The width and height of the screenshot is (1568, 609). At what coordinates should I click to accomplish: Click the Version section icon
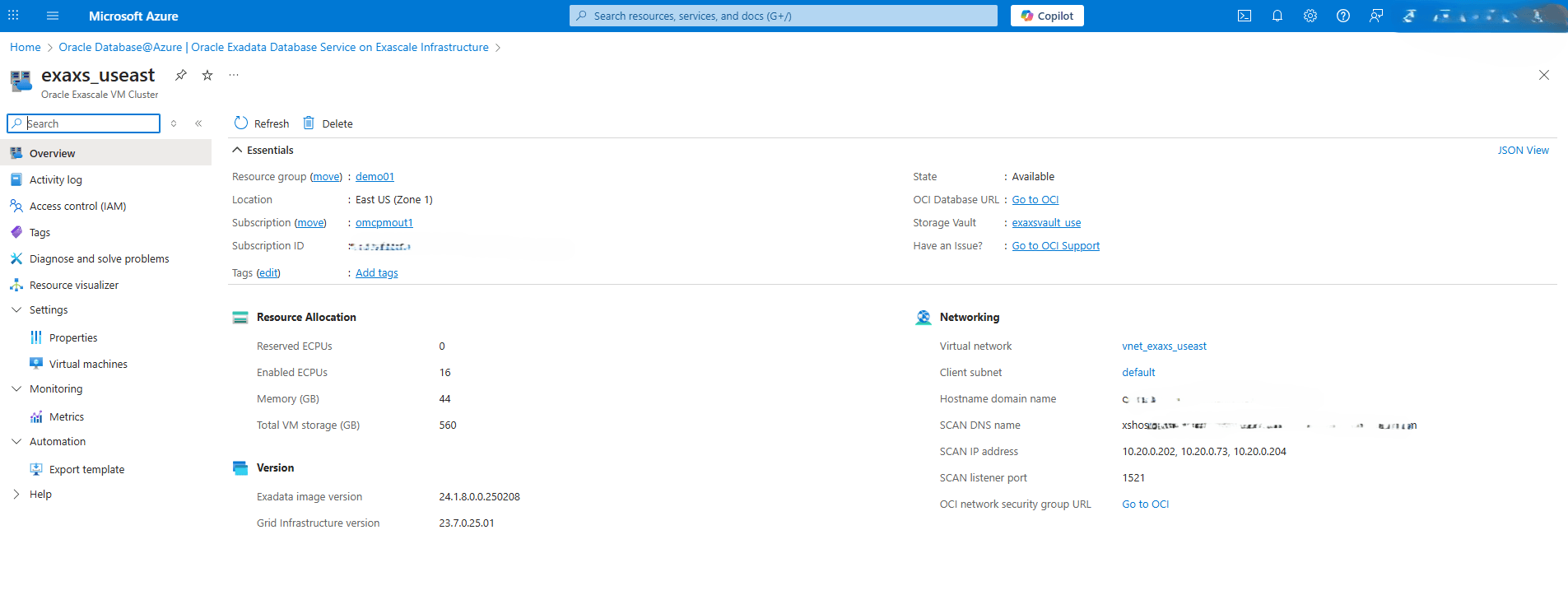click(x=240, y=468)
